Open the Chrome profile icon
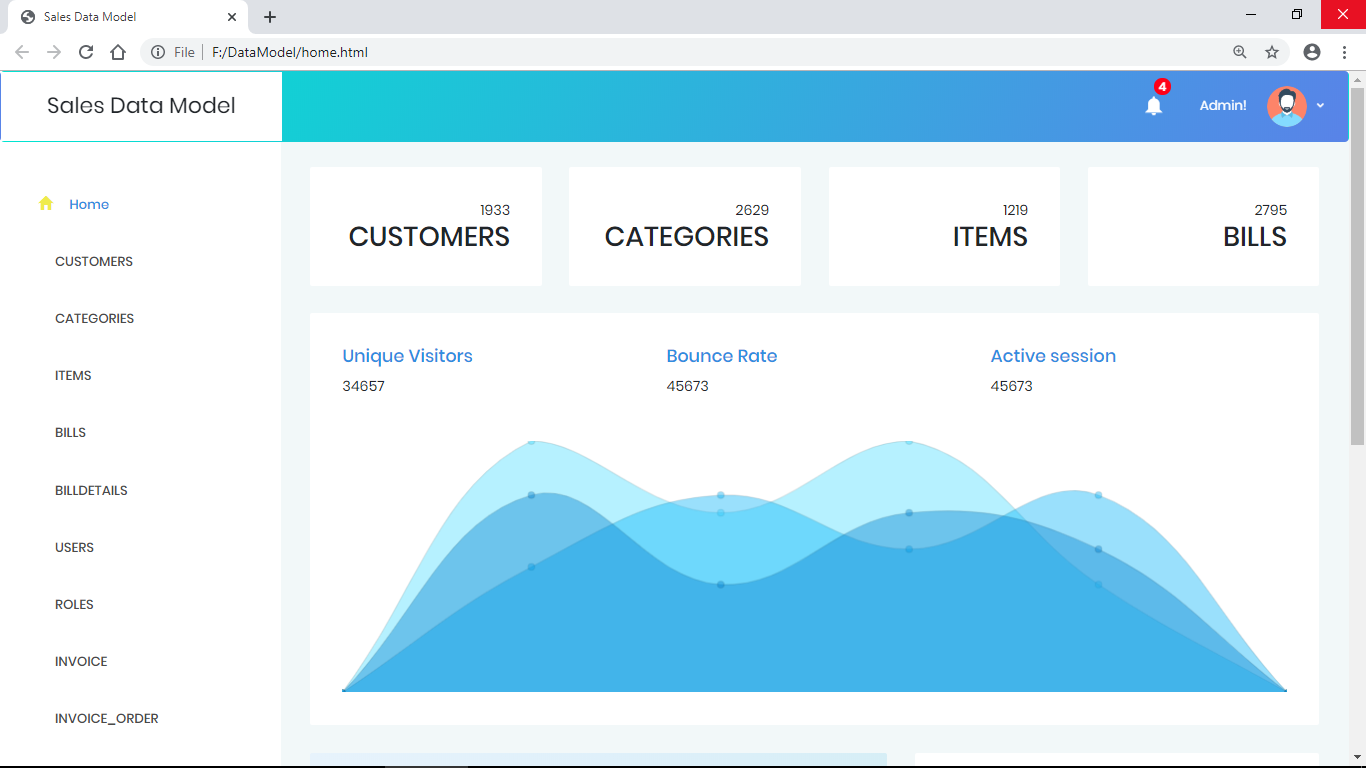Screen dimensions: 1366x768 click(x=1312, y=52)
